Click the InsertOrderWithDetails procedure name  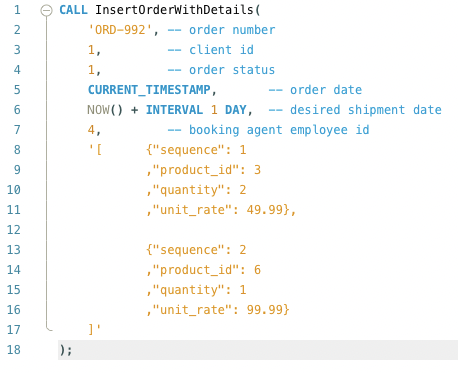(x=174, y=10)
